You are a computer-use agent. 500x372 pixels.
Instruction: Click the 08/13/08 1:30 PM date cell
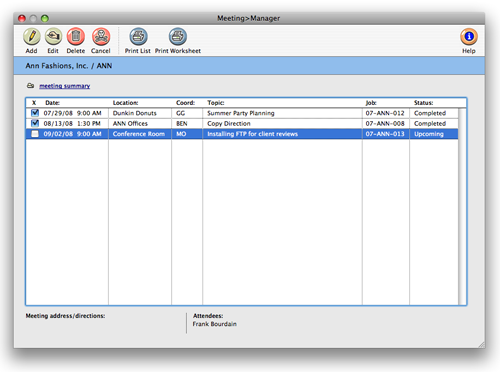pyautogui.click(x=72, y=124)
